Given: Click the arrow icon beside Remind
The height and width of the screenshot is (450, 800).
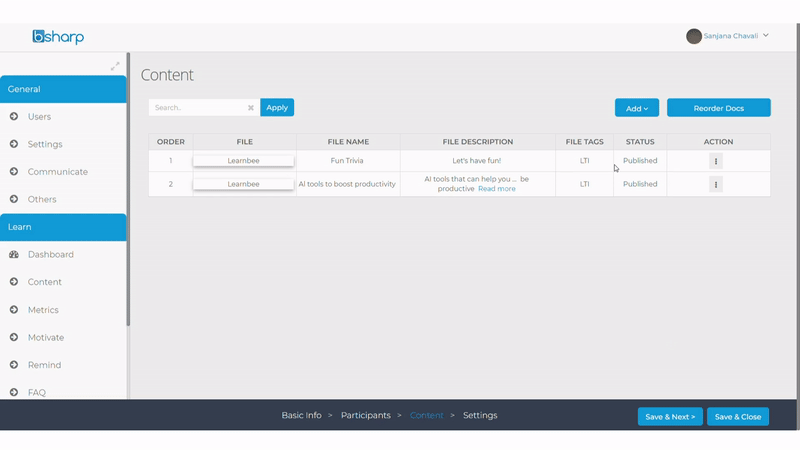Looking at the screenshot, I should pos(14,364).
